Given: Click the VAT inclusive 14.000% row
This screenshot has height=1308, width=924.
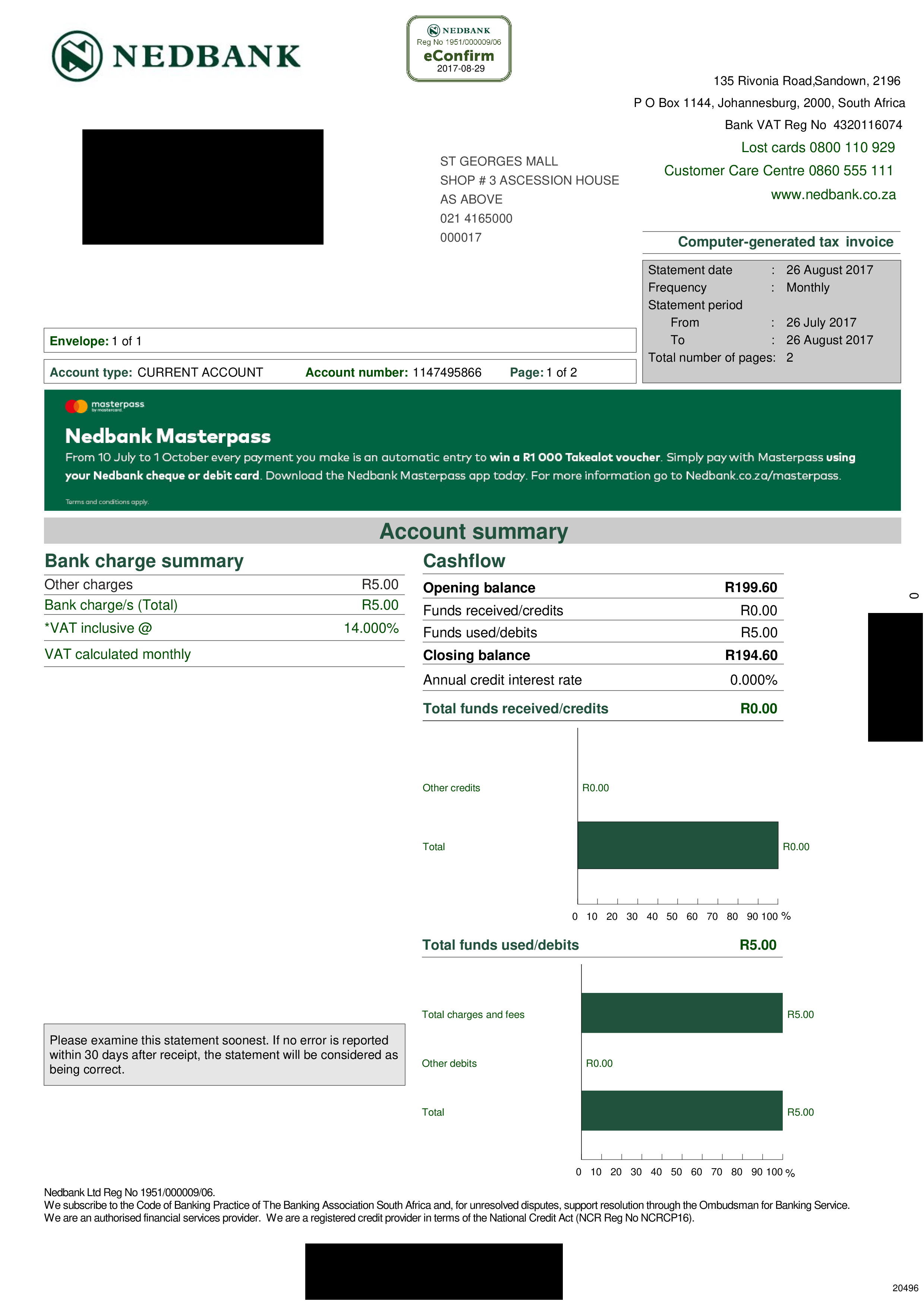Looking at the screenshot, I should click(224, 628).
